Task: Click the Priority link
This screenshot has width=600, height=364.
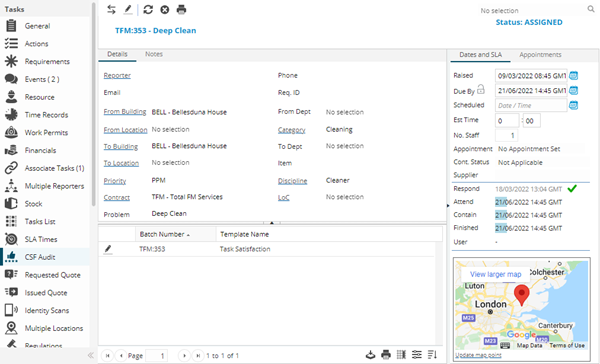Action: pyautogui.click(x=115, y=181)
